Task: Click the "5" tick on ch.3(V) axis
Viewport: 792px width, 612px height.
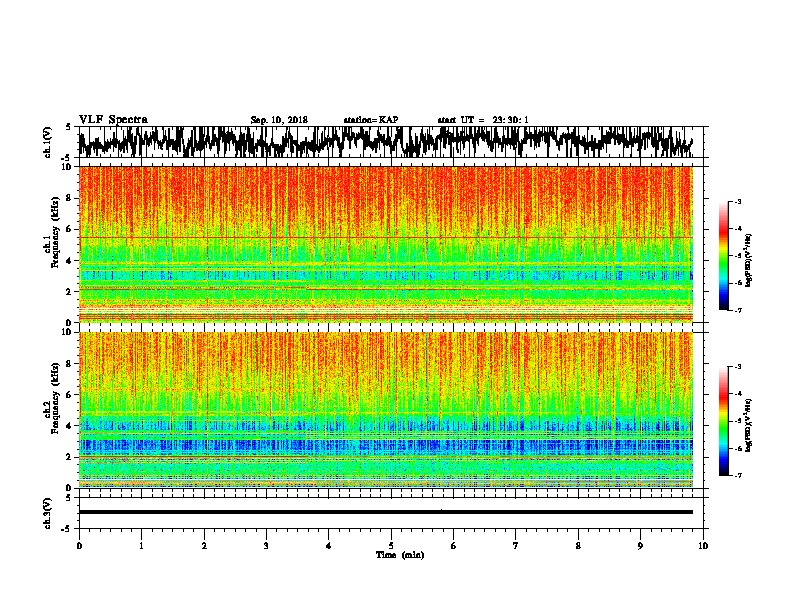Action: [x=68, y=498]
